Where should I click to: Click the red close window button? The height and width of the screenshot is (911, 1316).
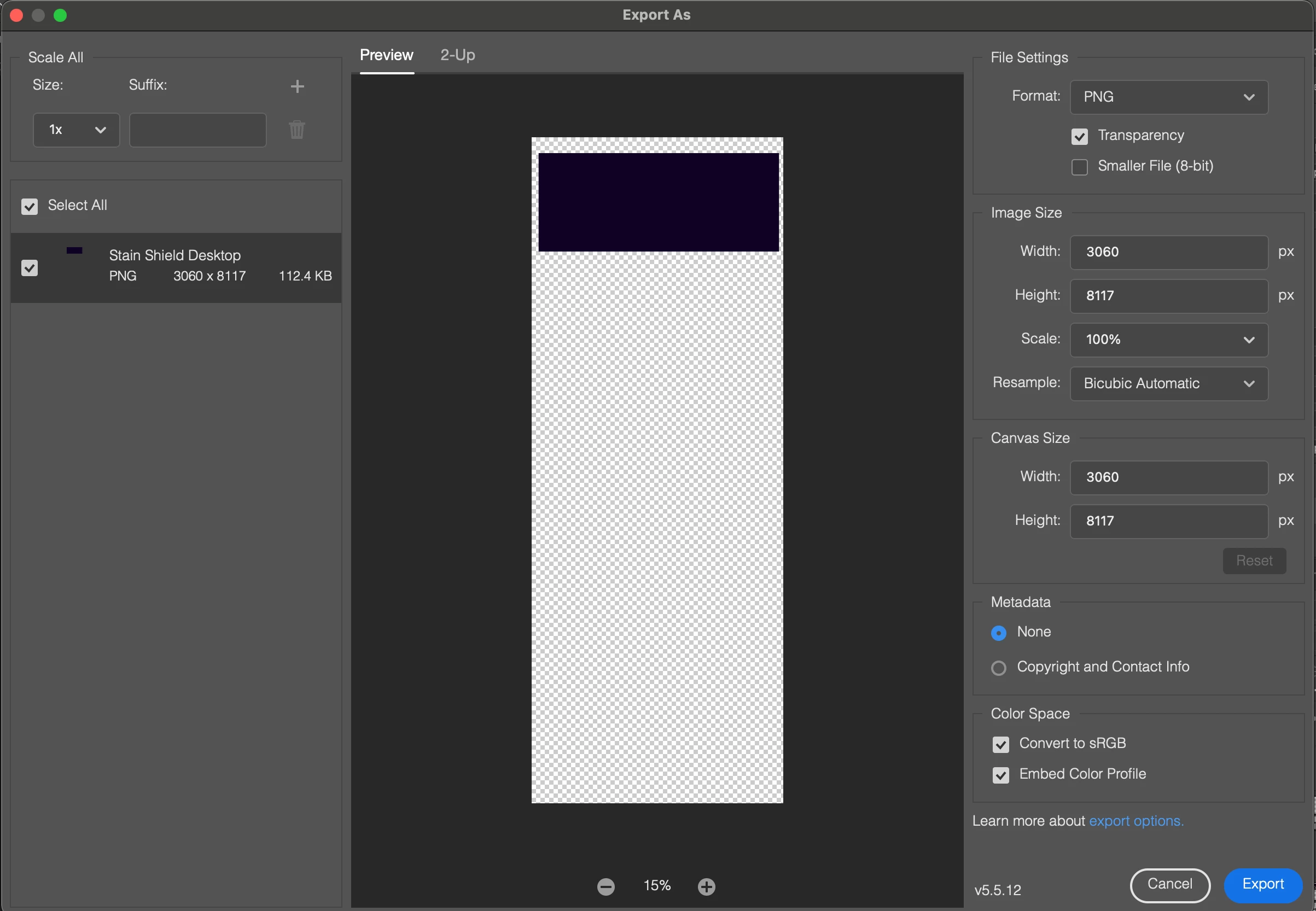click(x=16, y=15)
